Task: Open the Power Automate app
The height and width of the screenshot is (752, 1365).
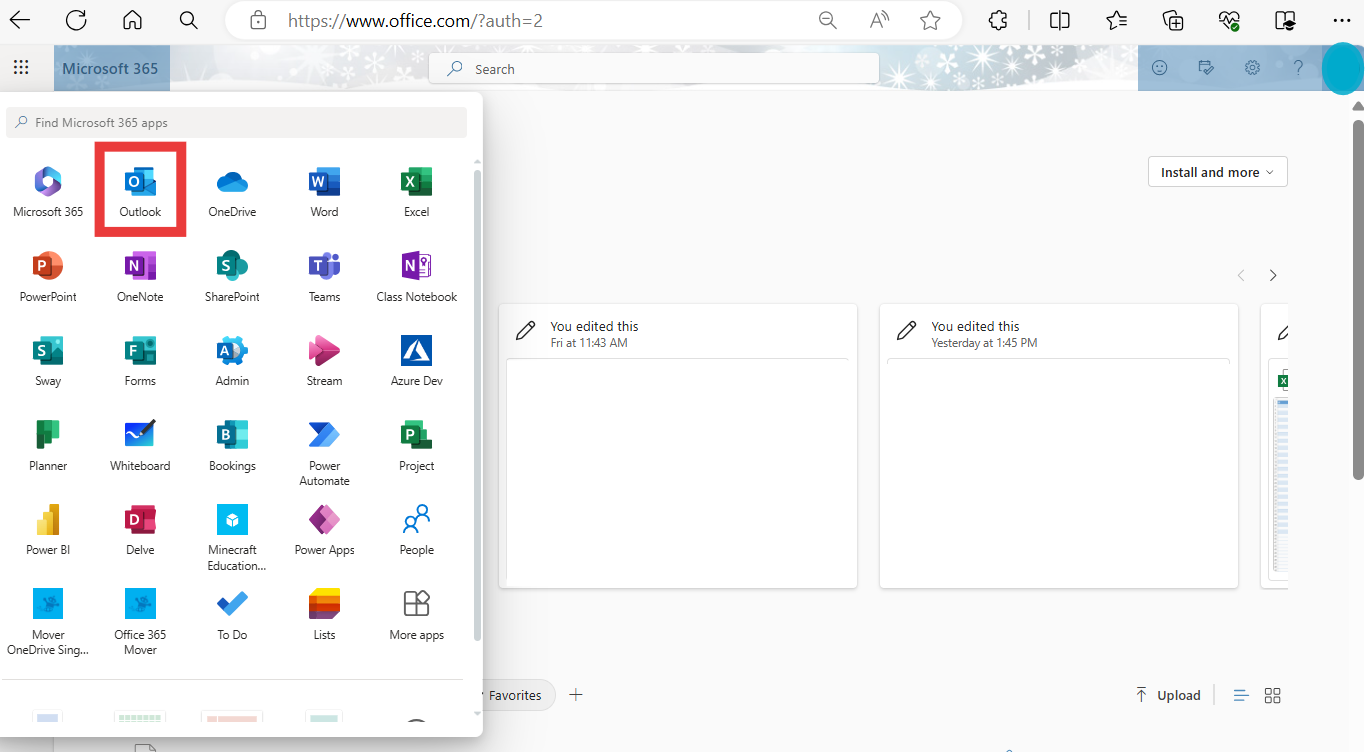Action: [324, 452]
